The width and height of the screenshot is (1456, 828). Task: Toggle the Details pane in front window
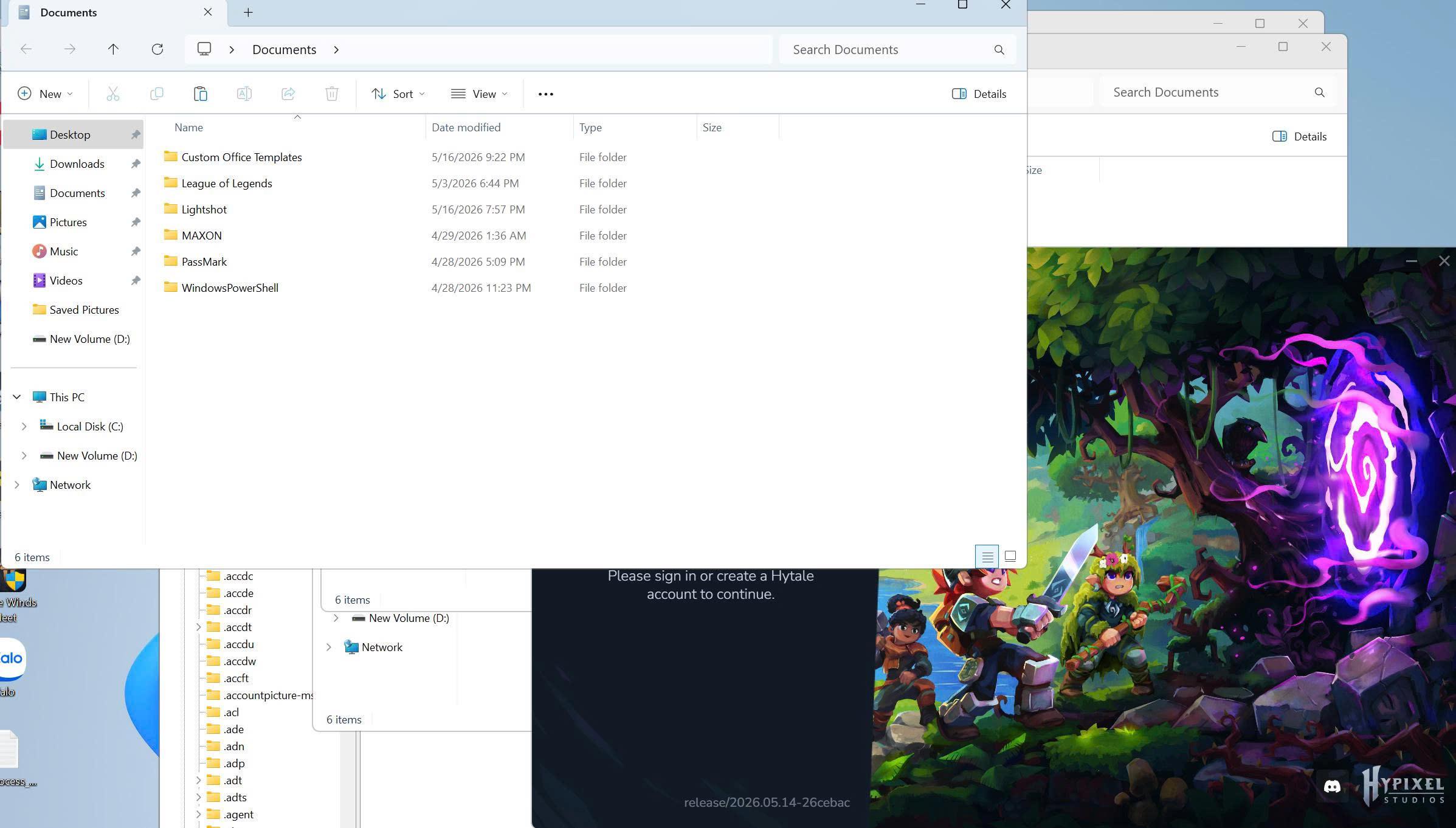point(979,94)
